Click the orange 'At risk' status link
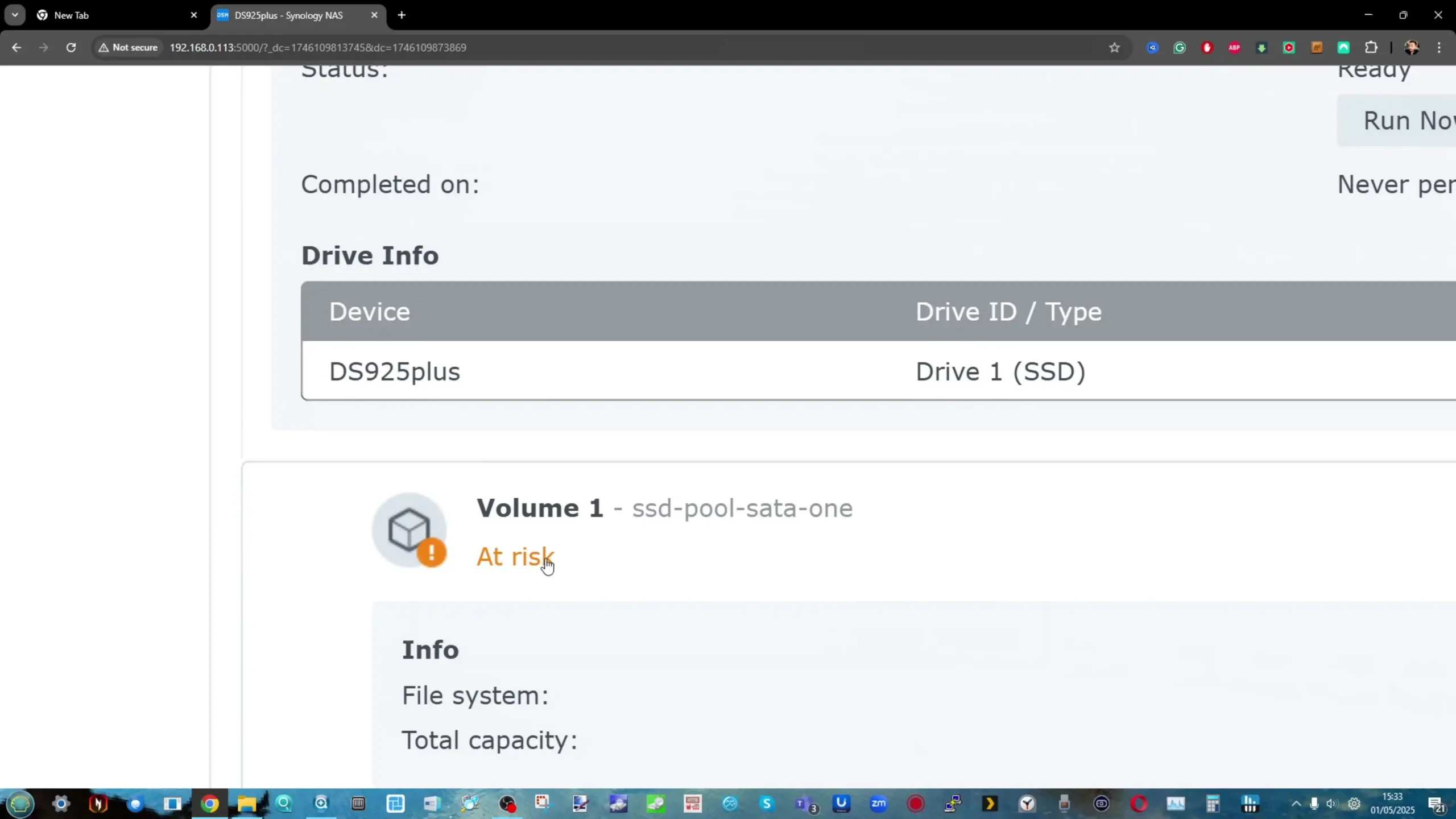The image size is (1456, 819). point(515,556)
